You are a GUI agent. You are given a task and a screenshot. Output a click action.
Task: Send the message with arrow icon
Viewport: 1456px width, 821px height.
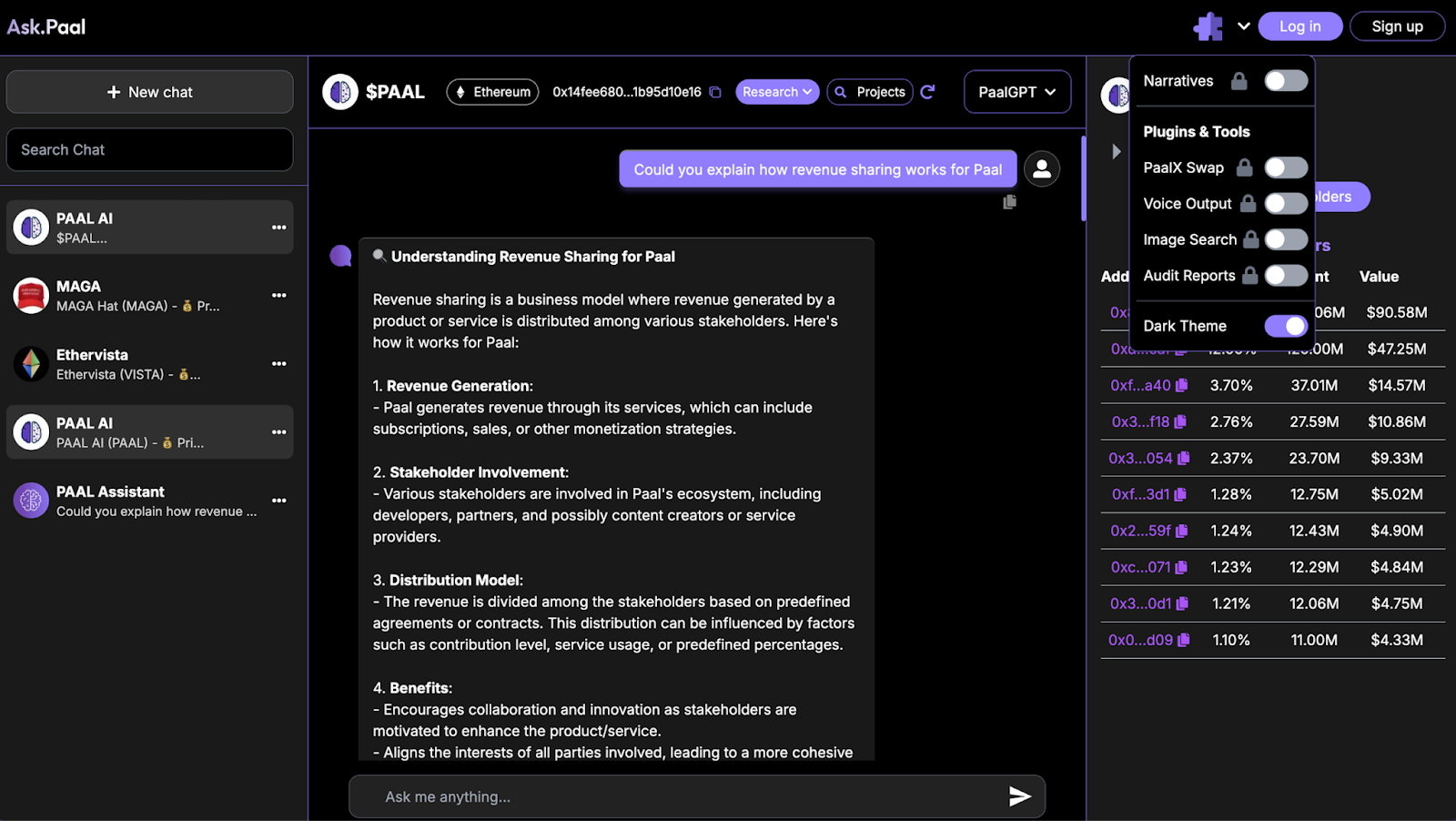[1020, 796]
